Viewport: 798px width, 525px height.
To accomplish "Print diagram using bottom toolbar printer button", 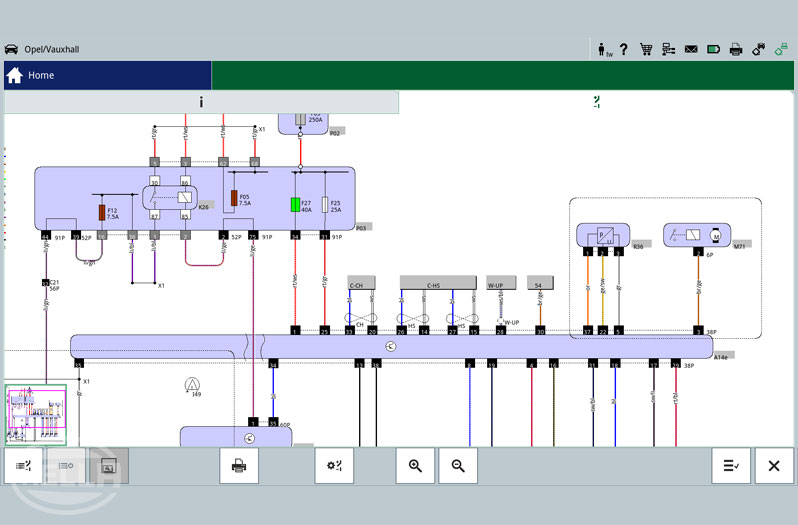I will [239, 466].
